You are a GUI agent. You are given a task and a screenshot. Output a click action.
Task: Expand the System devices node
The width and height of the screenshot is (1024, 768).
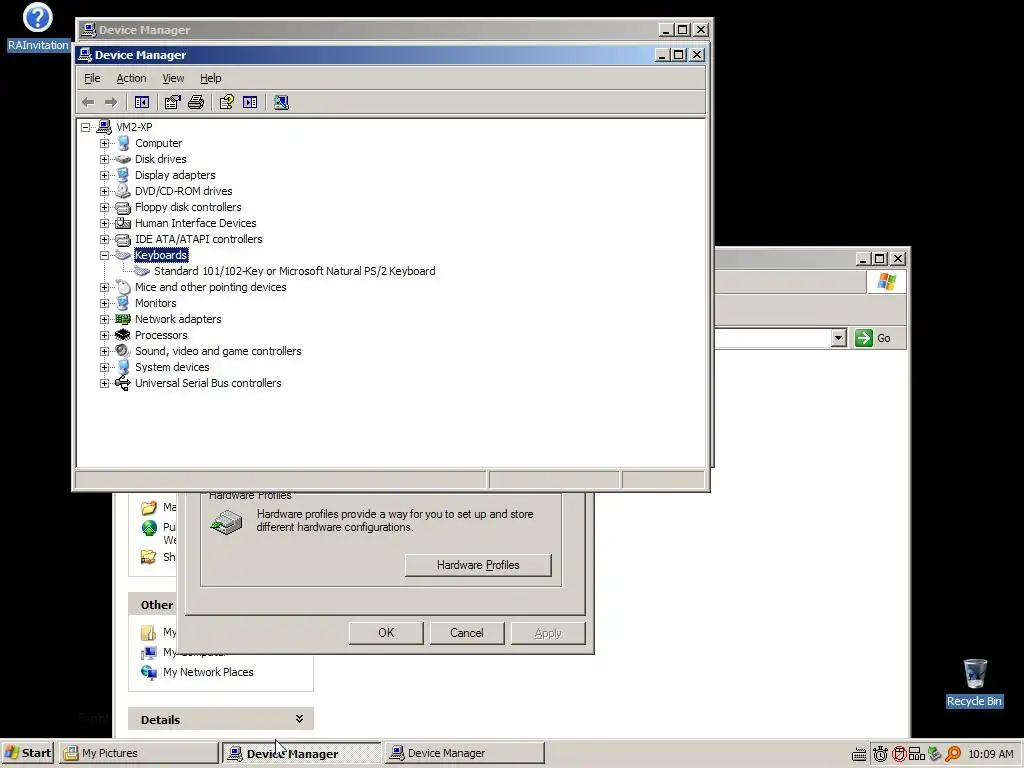pos(104,367)
